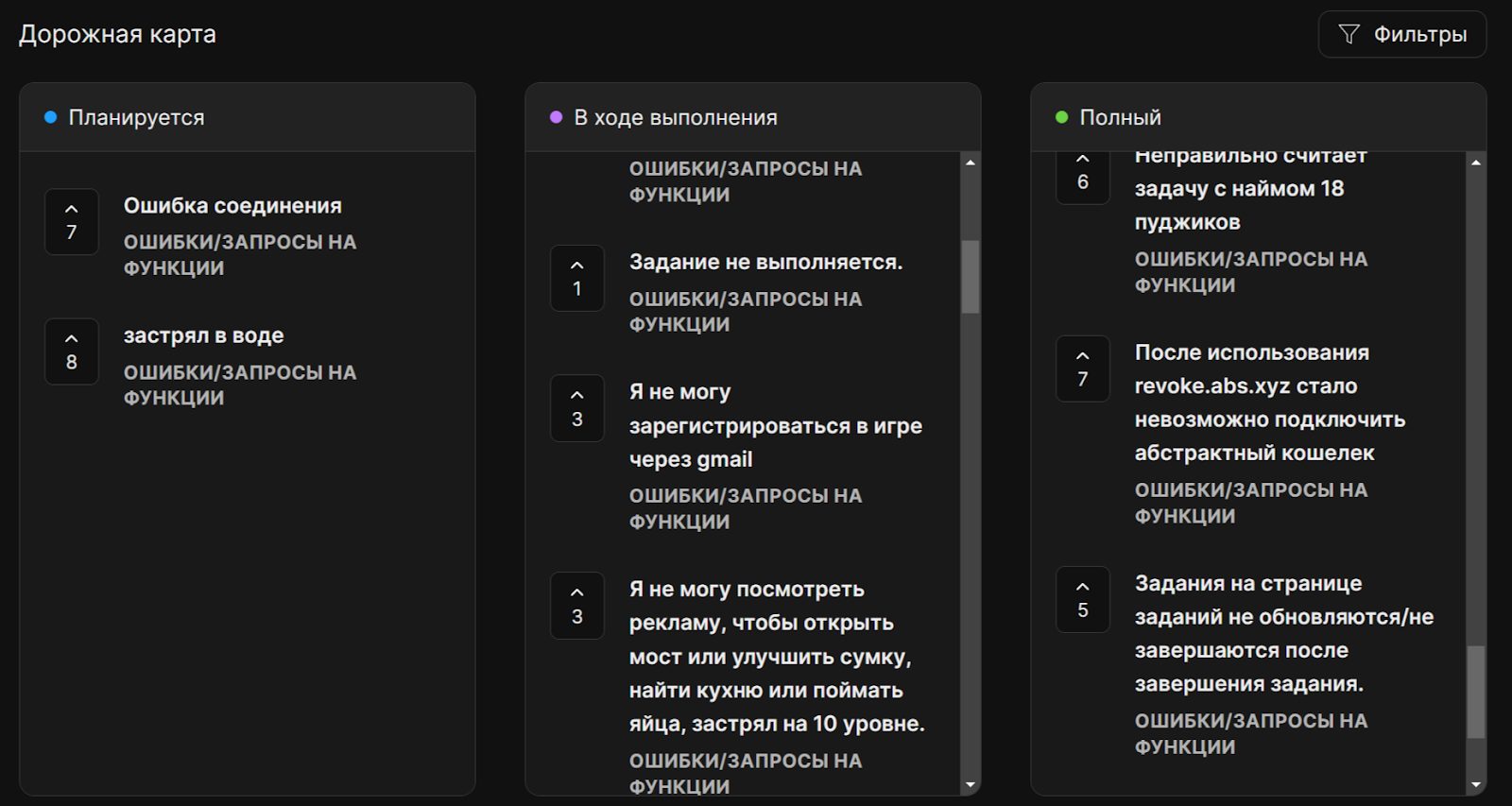Click the purple dot beside 'В ходе выполнения'
The height and width of the screenshot is (806, 1512).
click(557, 117)
